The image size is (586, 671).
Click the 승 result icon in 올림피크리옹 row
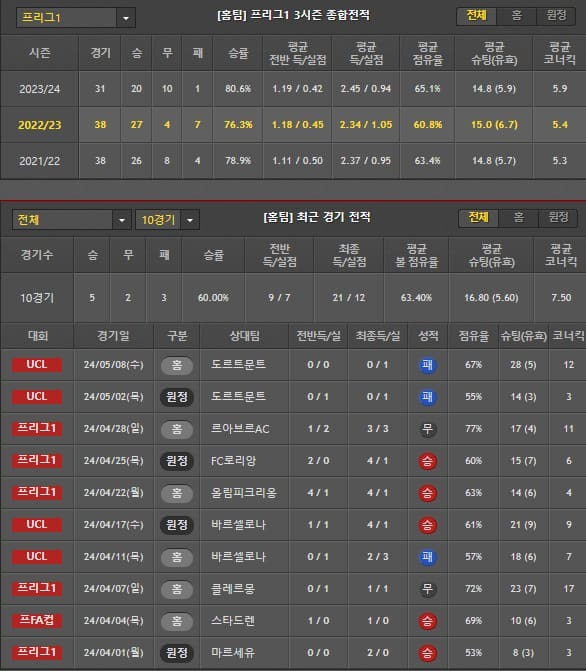click(x=427, y=493)
